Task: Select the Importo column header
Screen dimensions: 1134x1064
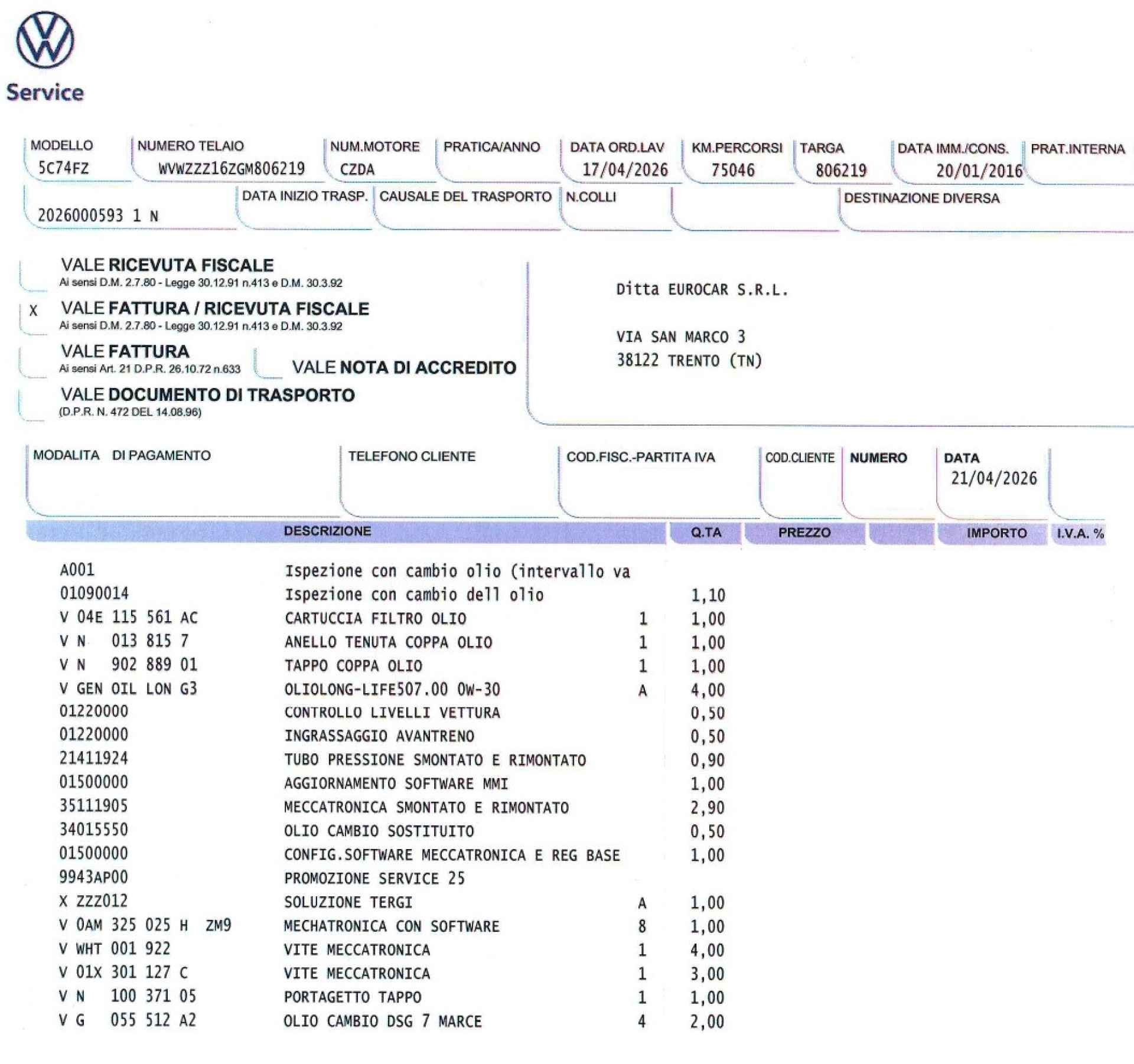Action: click(x=996, y=533)
